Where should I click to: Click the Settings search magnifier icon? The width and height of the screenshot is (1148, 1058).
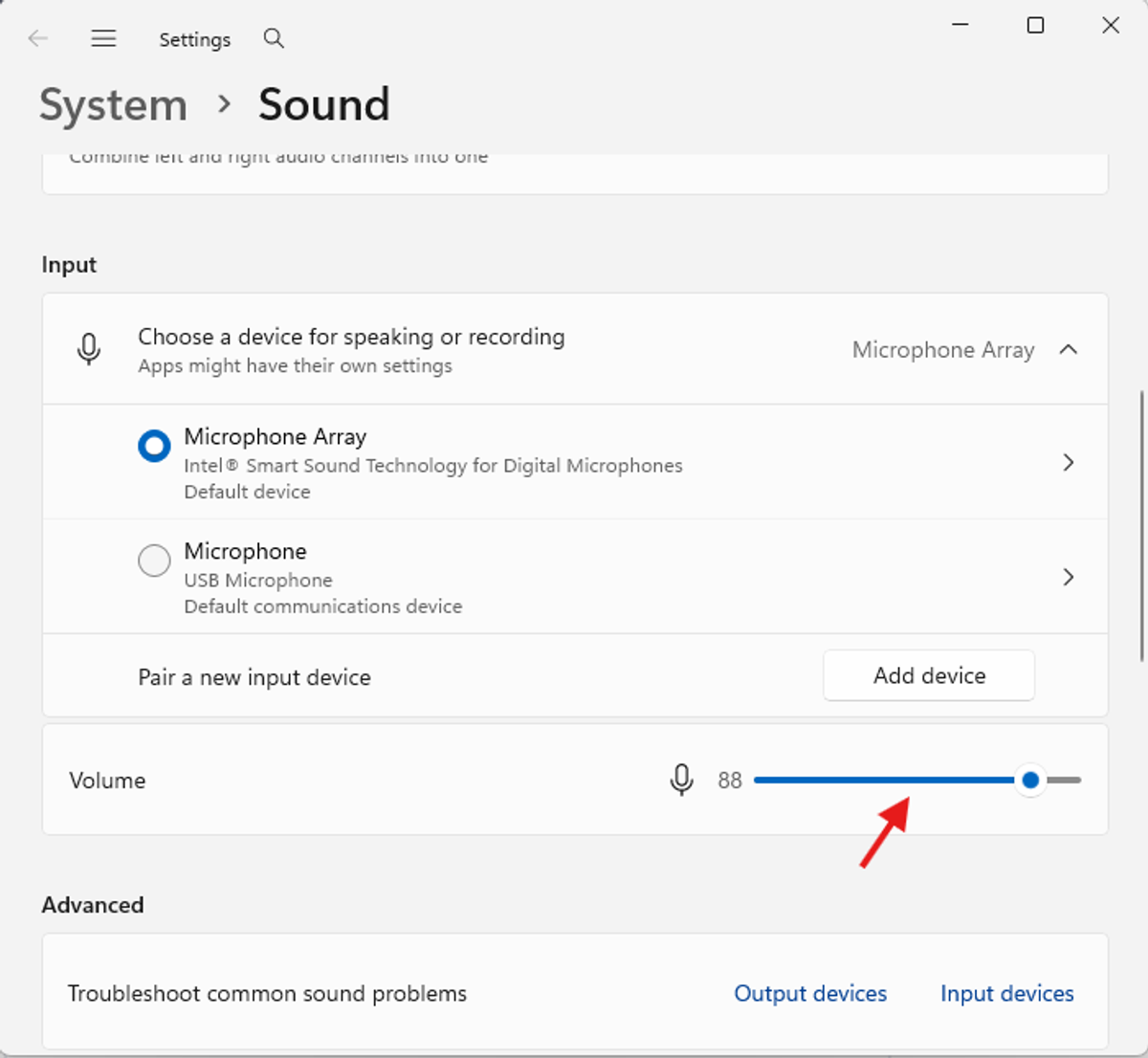[x=274, y=38]
